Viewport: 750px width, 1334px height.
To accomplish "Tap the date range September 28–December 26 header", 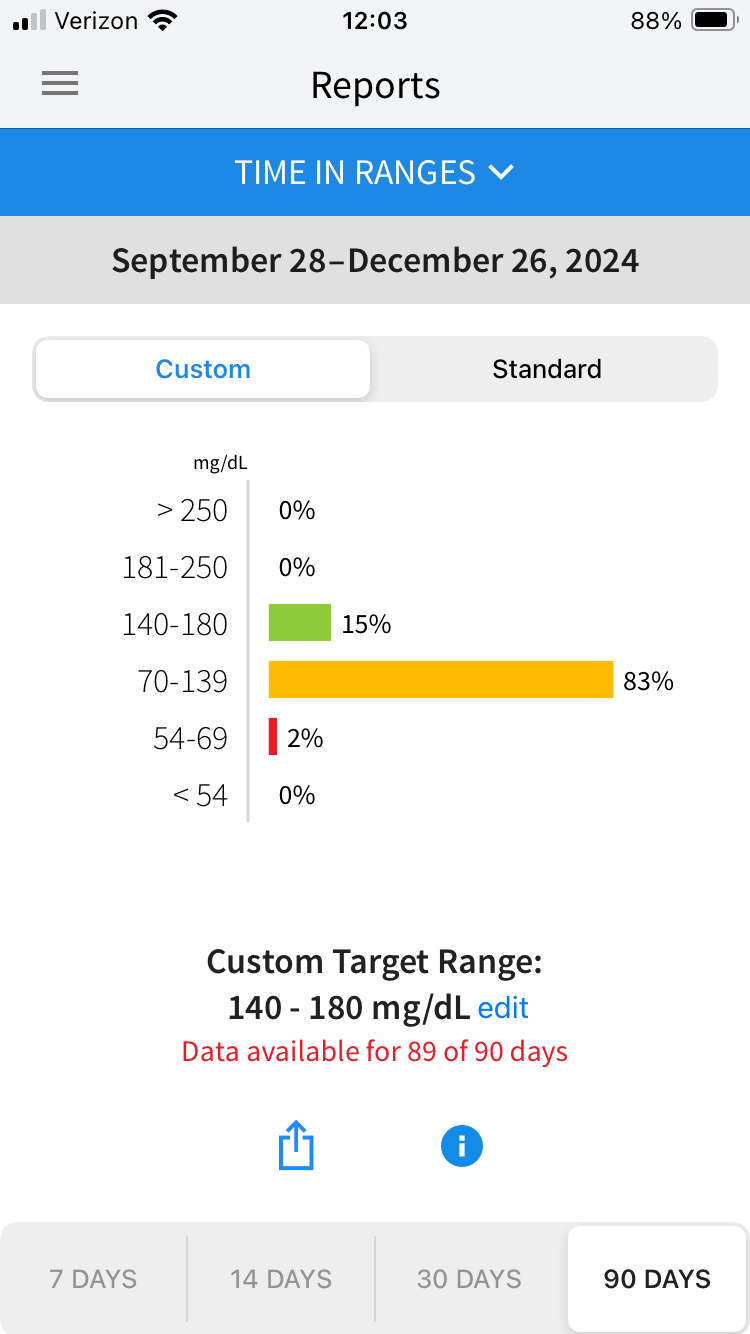I will click(x=375, y=260).
